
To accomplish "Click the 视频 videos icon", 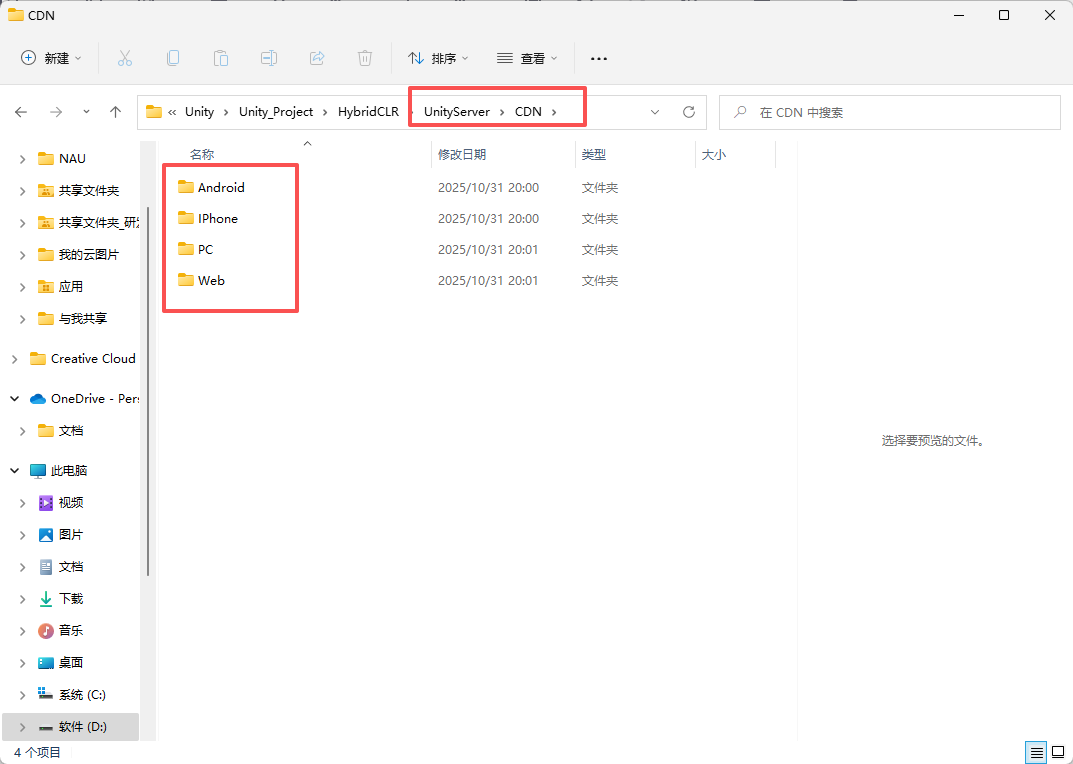I will click(46, 503).
